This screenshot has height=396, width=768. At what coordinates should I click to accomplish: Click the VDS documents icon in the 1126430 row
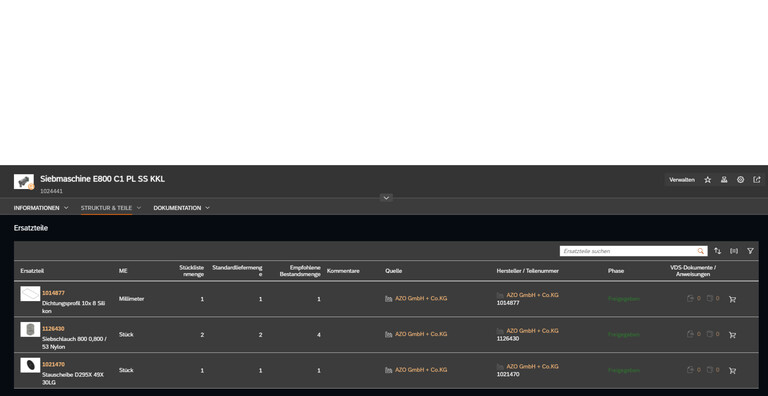click(x=691, y=334)
